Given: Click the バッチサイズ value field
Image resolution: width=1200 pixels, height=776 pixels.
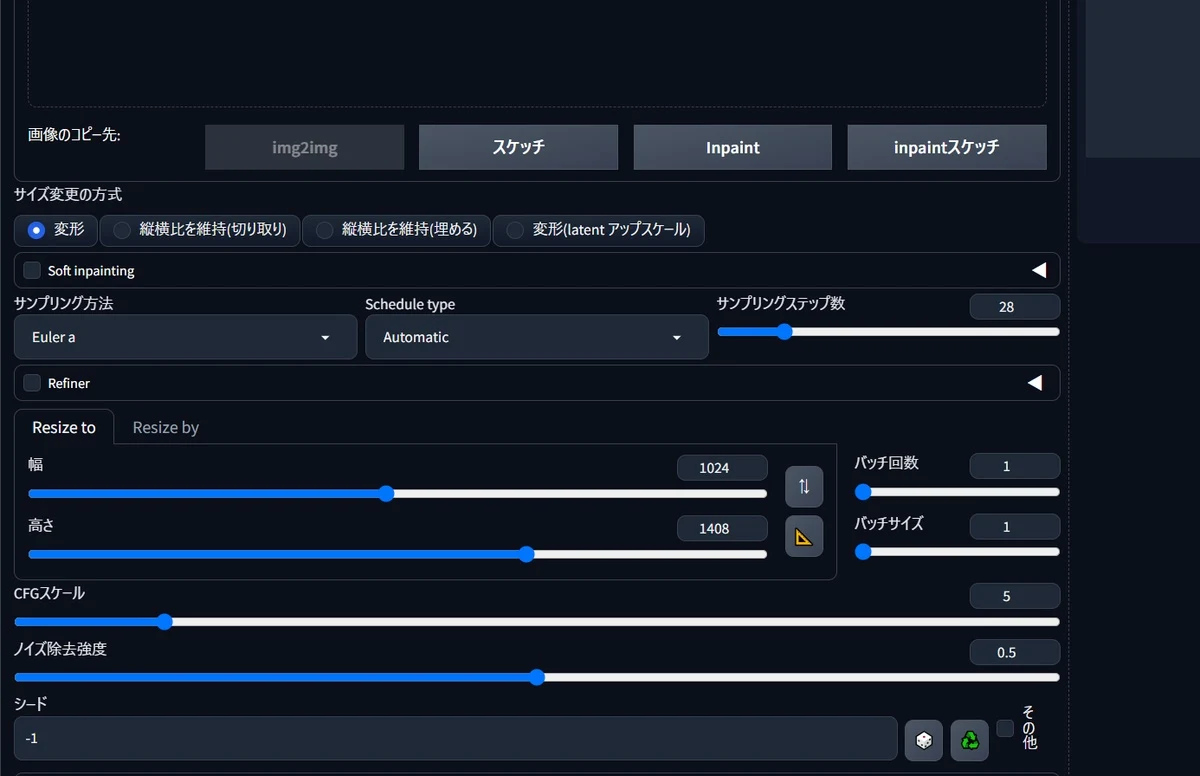Looking at the screenshot, I should click(x=1015, y=526).
